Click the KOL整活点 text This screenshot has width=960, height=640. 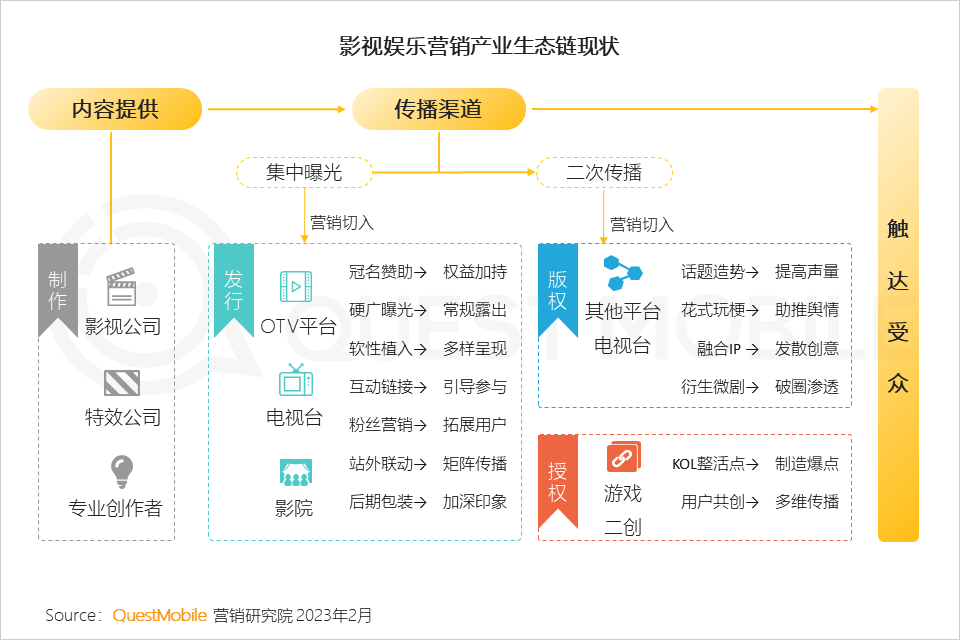[x=708, y=464]
